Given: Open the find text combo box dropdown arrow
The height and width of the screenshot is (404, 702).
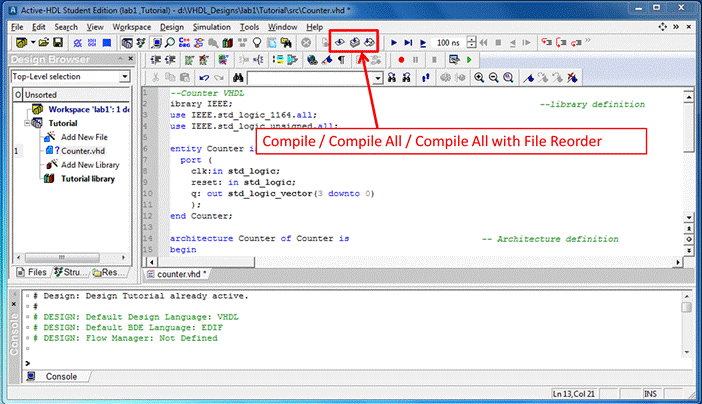Looking at the screenshot, I should coord(378,78).
